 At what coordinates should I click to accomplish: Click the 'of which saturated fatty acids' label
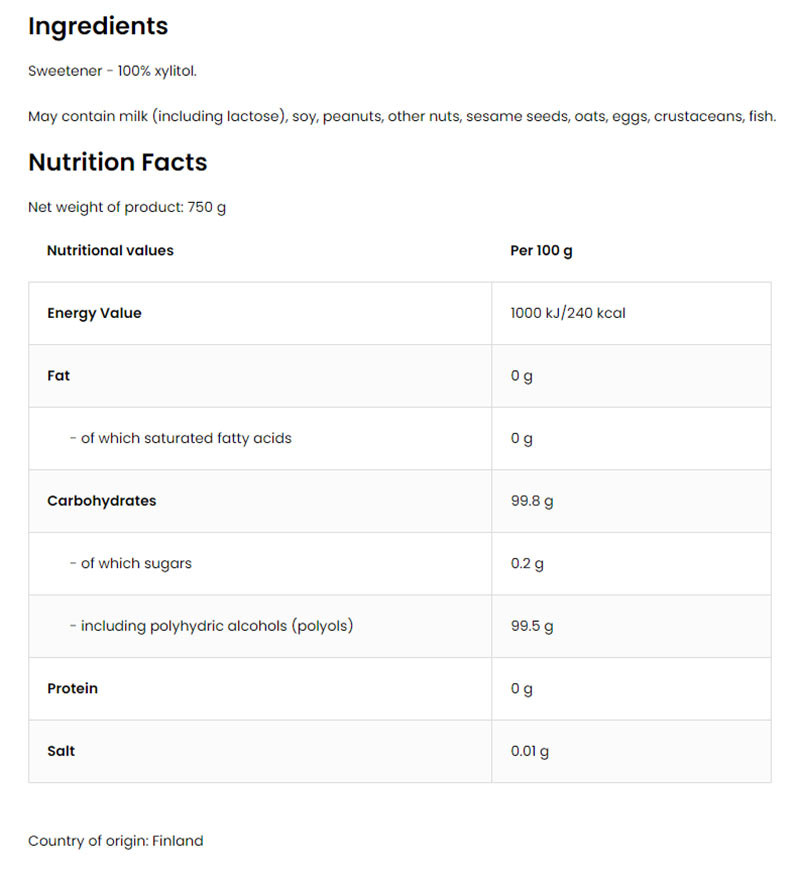tap(181, 438)
